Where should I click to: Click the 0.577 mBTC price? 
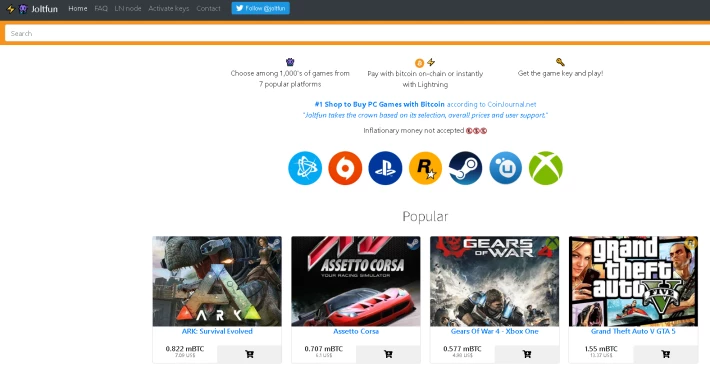pos(462,348)
